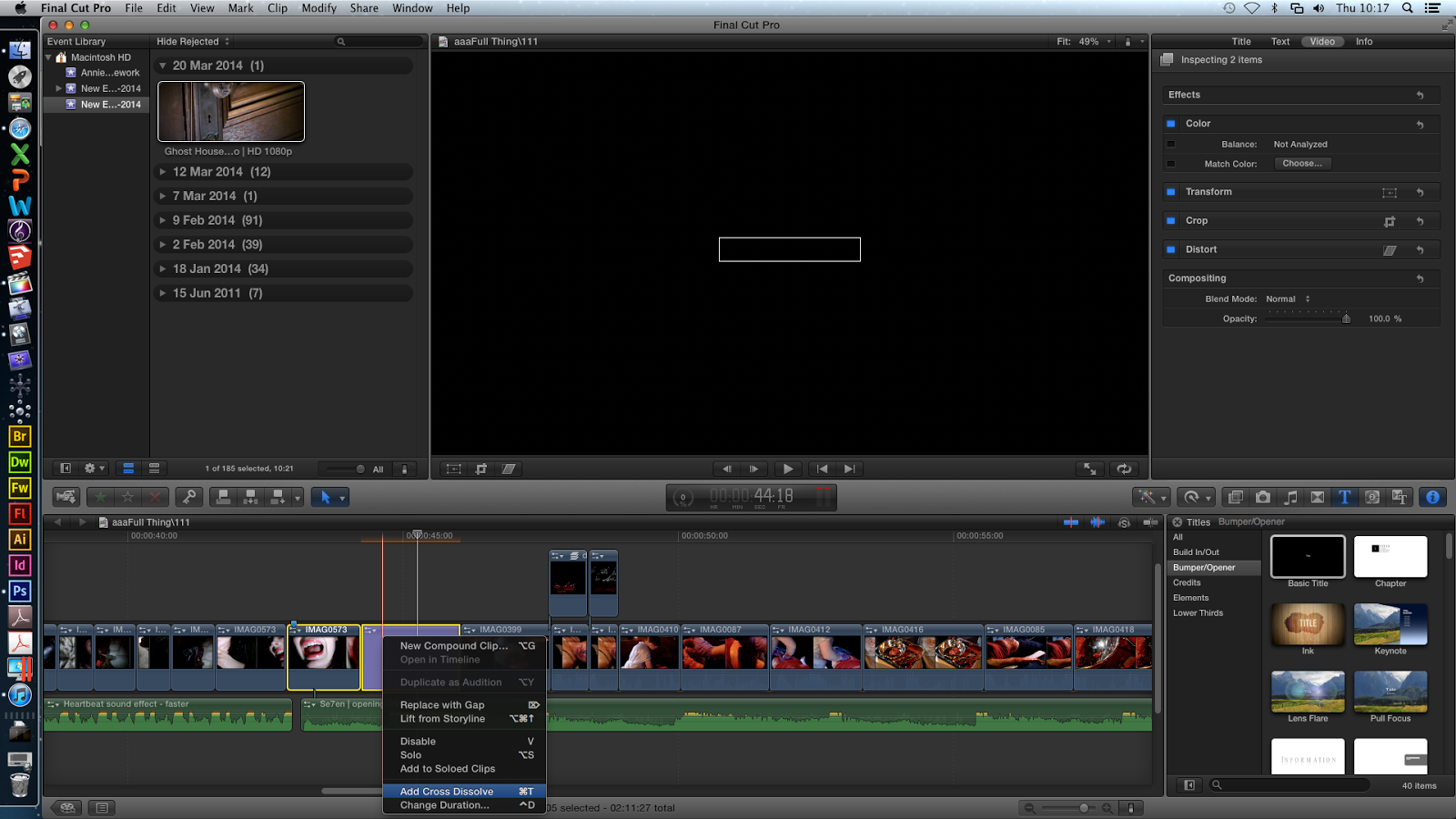Collapse the 20 Mar 2014 group
Screen dimensions: 1456x819
(163, 66)
